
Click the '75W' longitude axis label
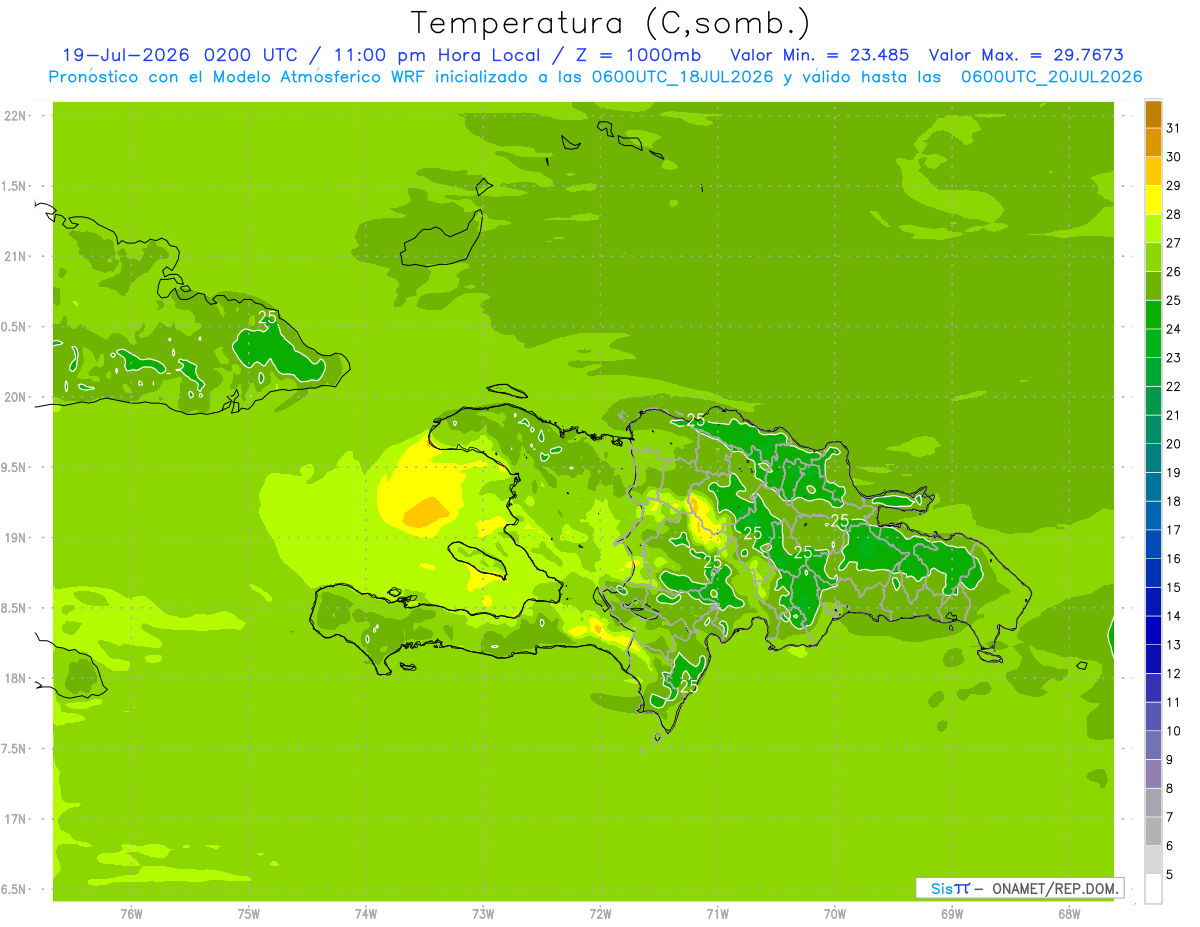(x=249, y=914)
